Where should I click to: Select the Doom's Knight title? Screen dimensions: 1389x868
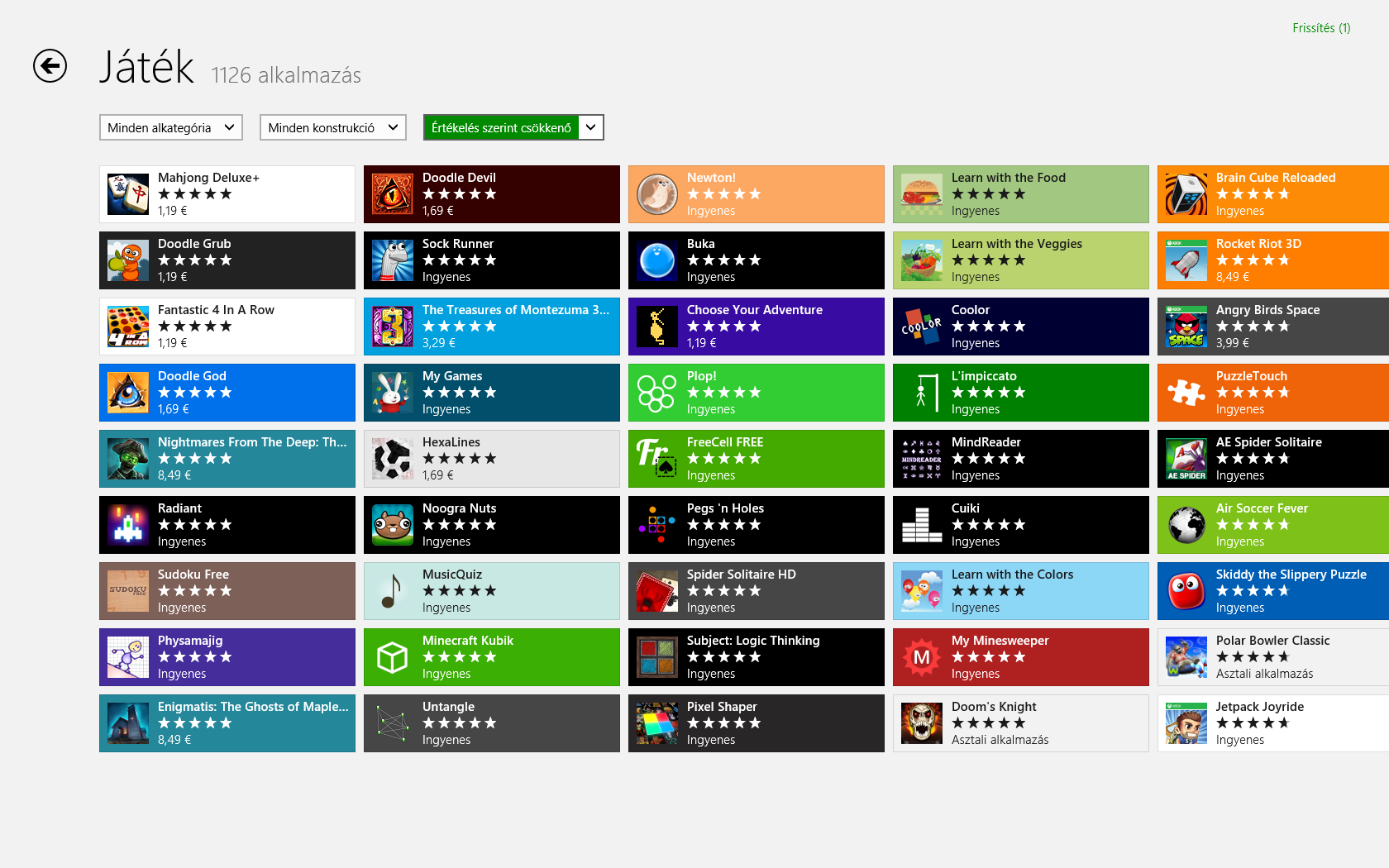click(994, 707)
